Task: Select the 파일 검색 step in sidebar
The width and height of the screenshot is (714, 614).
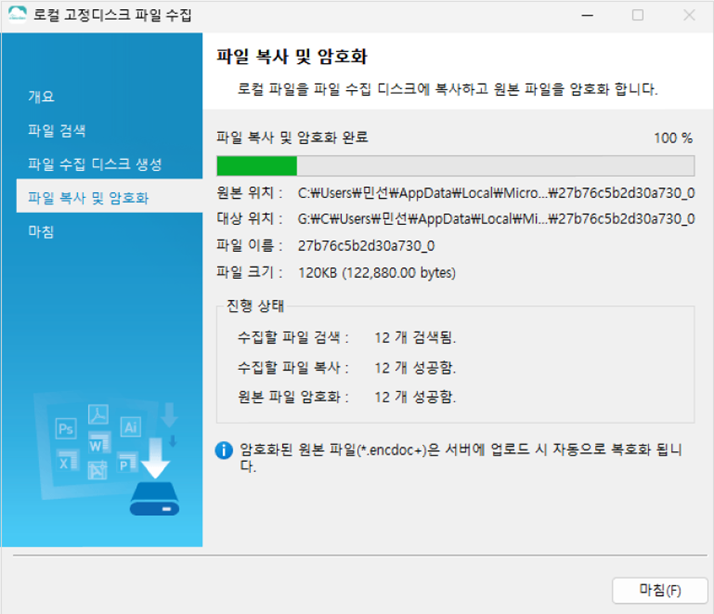Action: point(57,131)
